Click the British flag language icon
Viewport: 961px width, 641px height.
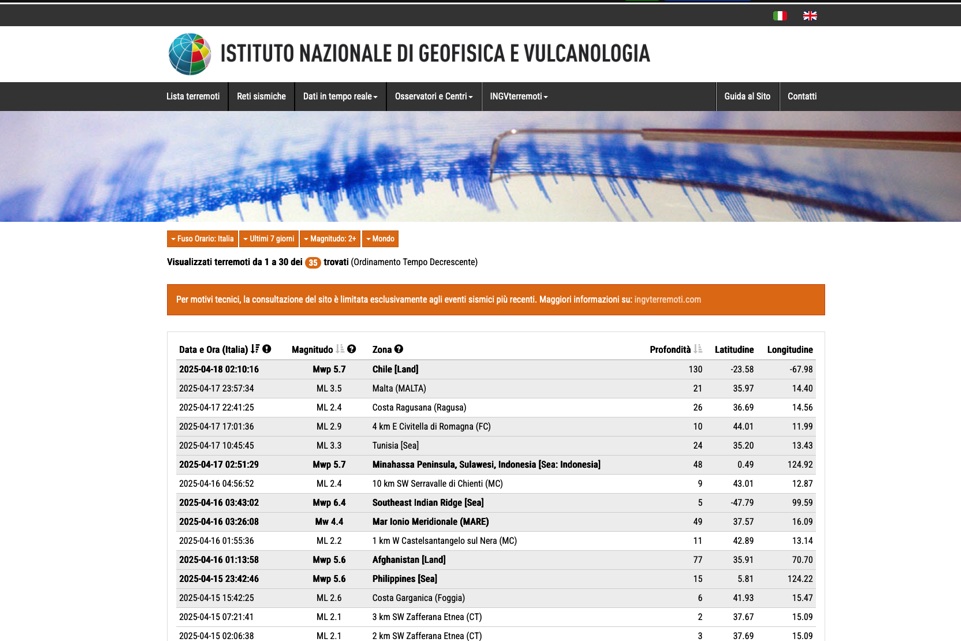[810, 15]
